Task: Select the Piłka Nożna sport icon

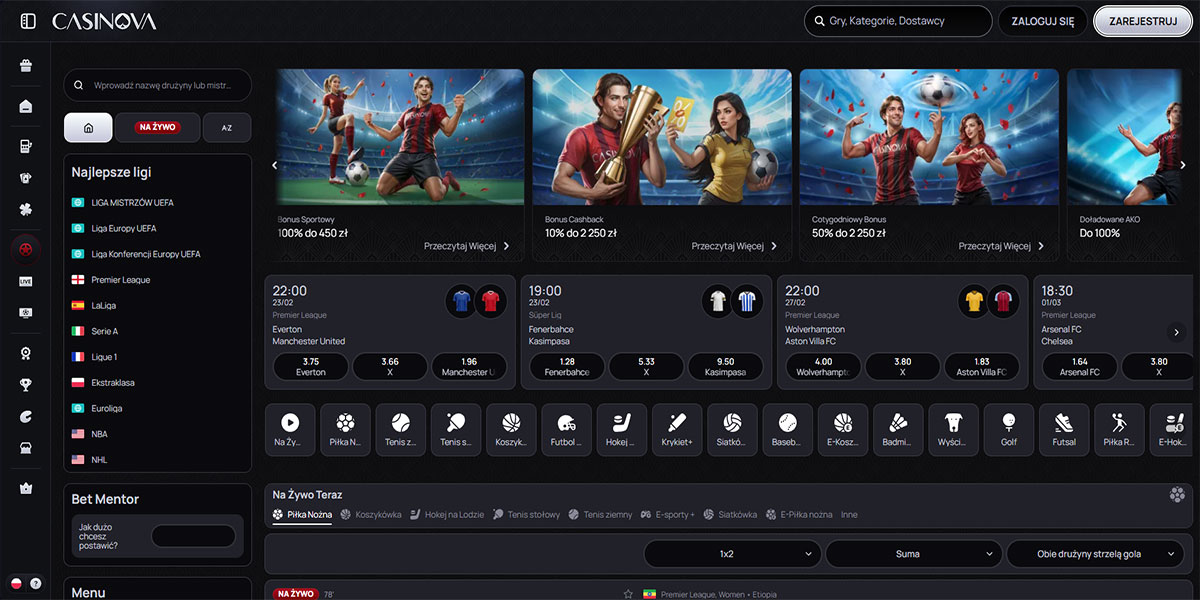Action: coord(345,430)
